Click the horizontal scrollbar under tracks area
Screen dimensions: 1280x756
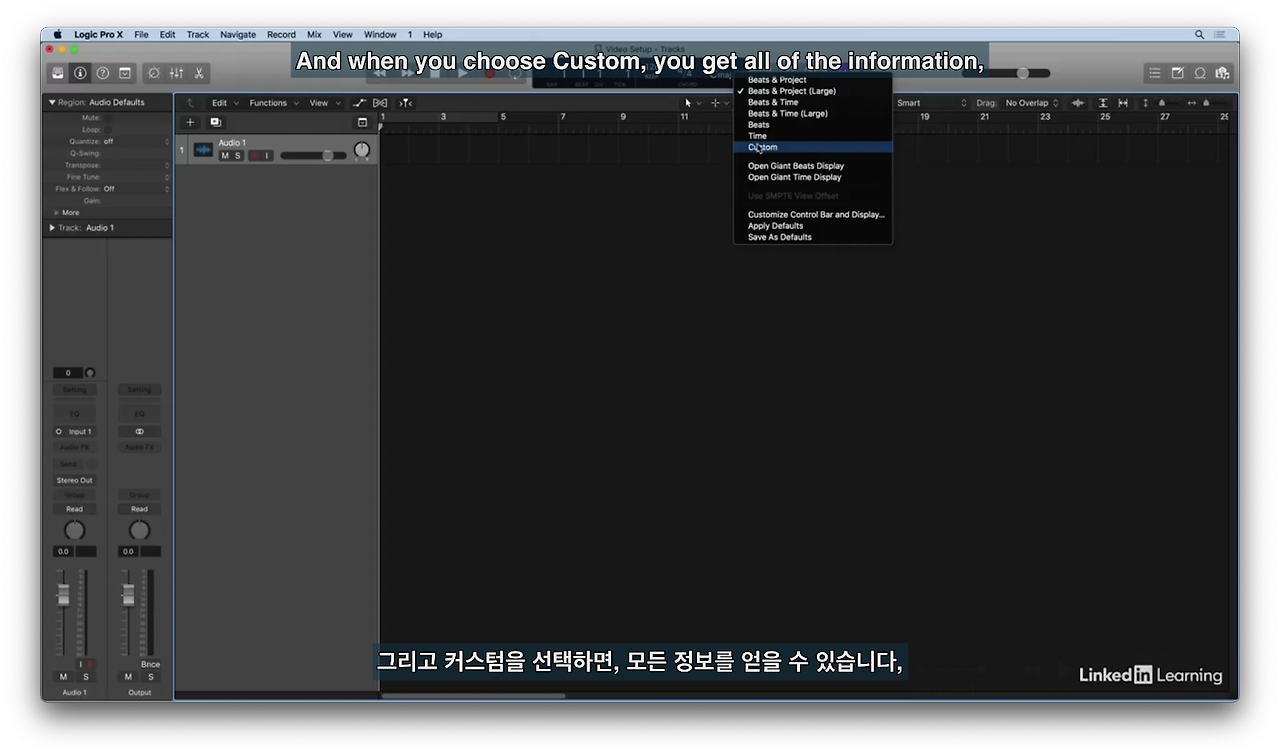472,696
